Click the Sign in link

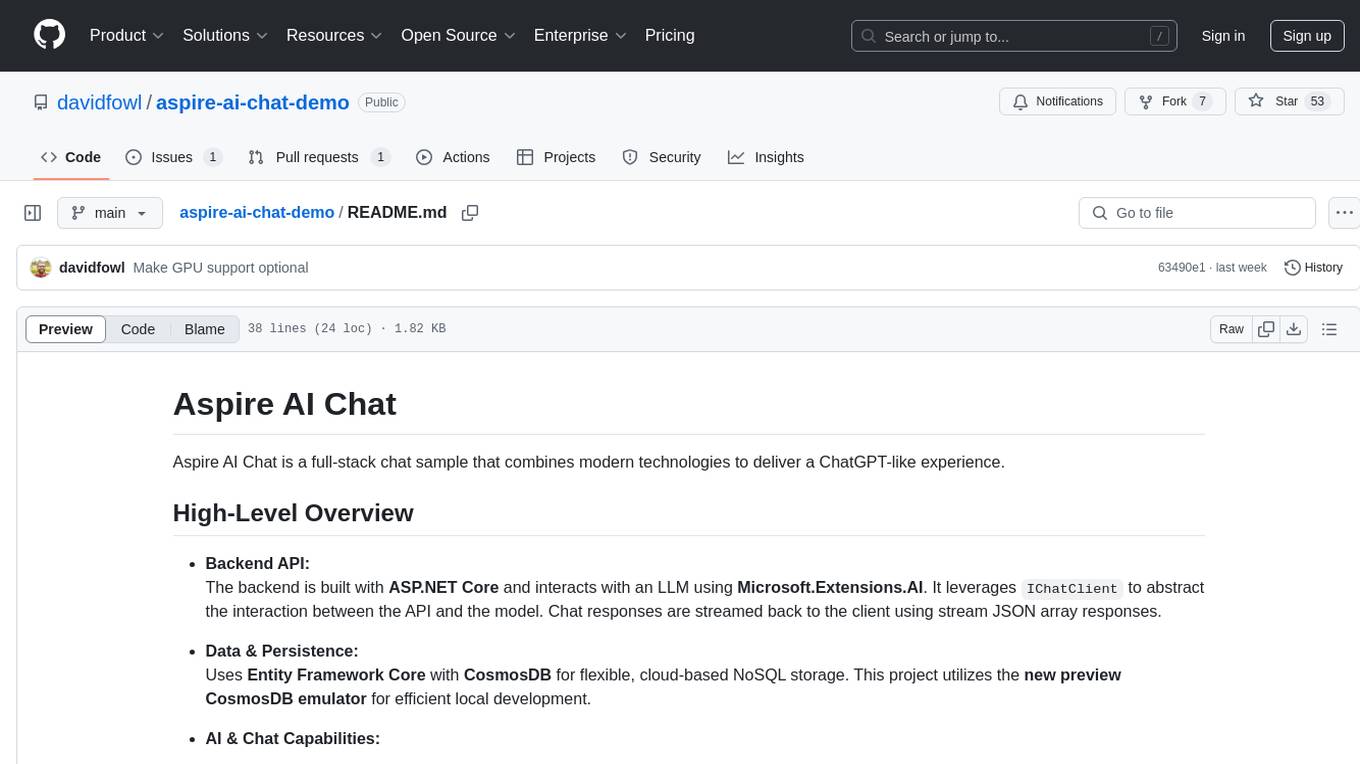pyautogui.click(x=1223, y=36)
